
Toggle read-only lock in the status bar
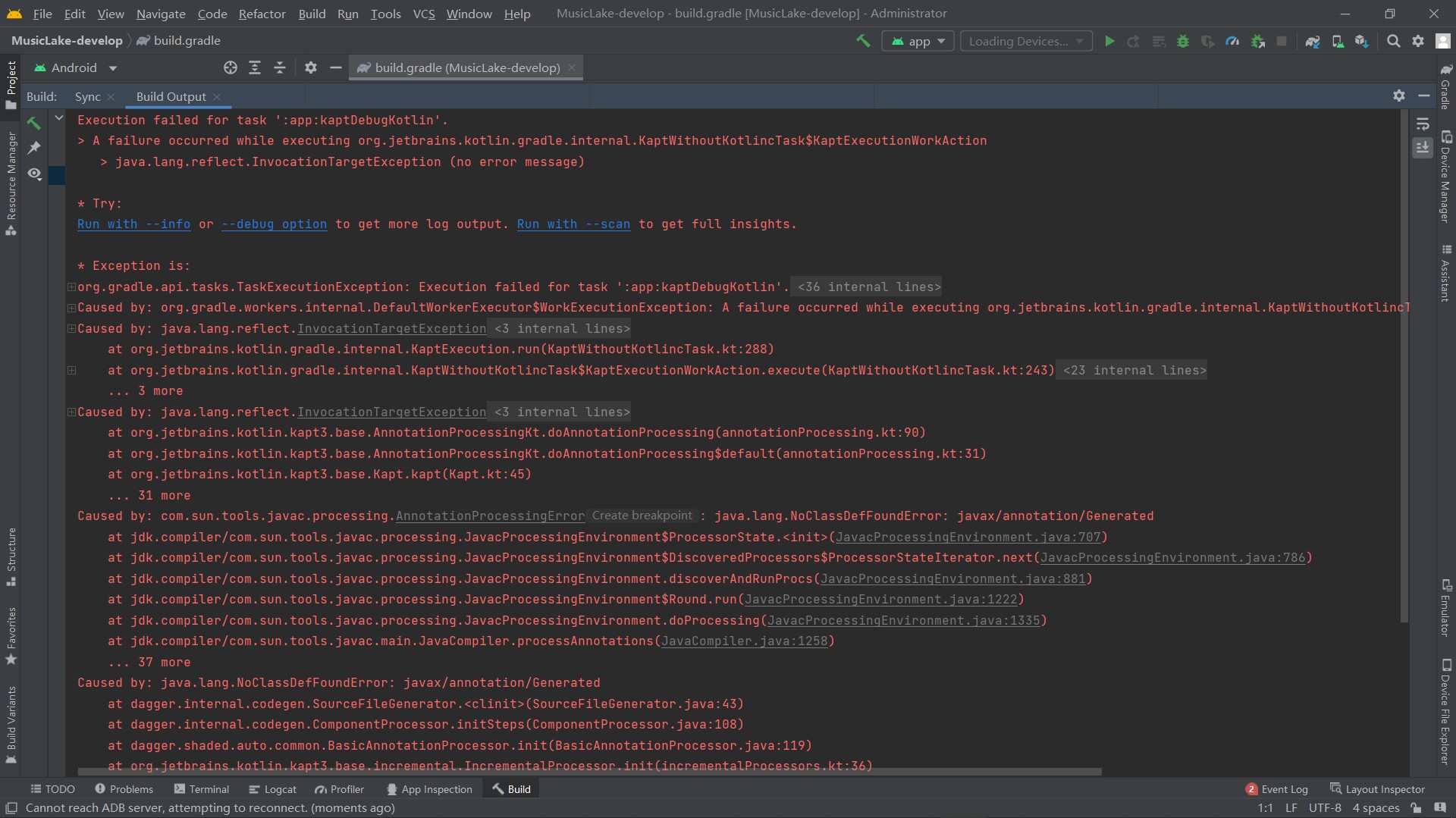coord(1417,808)
